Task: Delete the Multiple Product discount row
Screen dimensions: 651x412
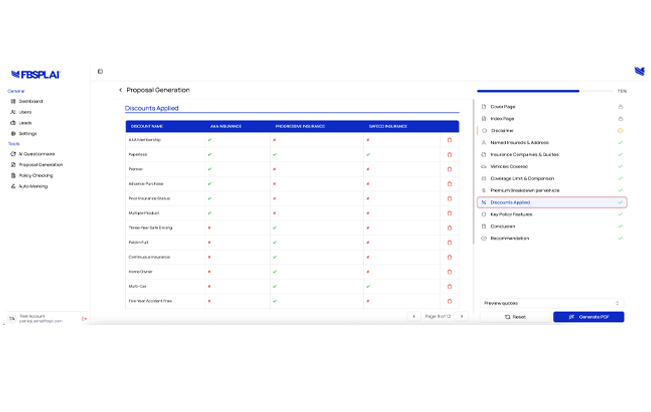Action: pos(449,213)
